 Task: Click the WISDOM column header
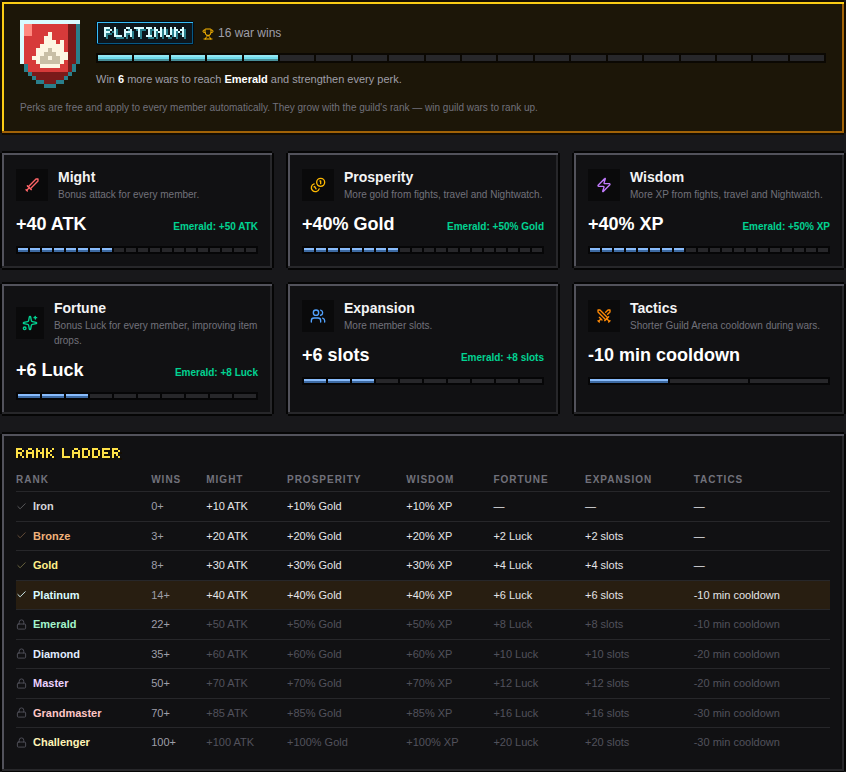click(430, 479)
